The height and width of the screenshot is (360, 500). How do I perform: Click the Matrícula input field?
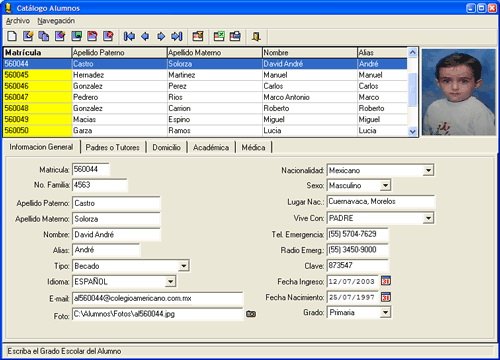click(x=91, y=169)
